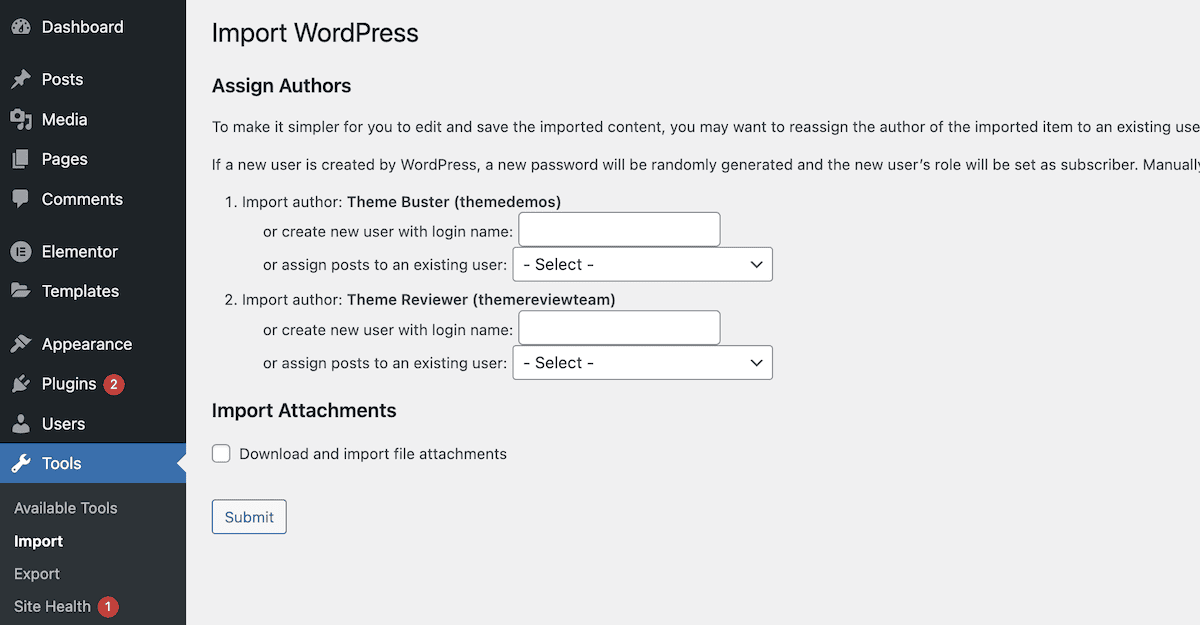Open Plugins via the plug icon
Viewport: 1200px width, 625px height.
22,384
